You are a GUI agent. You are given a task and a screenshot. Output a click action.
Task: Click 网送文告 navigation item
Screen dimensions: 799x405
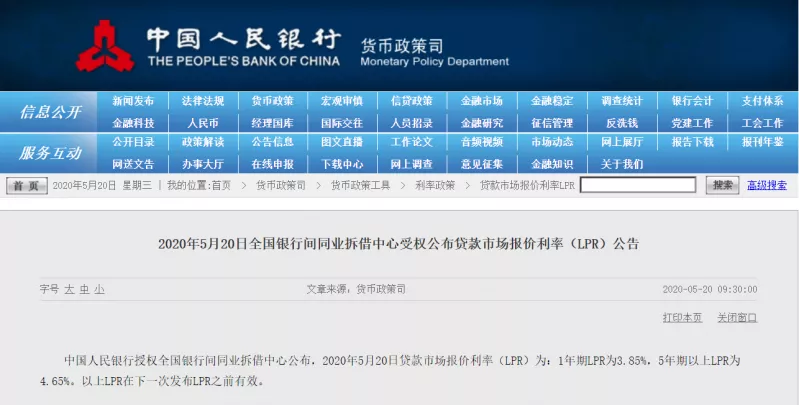tap(133, 164)
